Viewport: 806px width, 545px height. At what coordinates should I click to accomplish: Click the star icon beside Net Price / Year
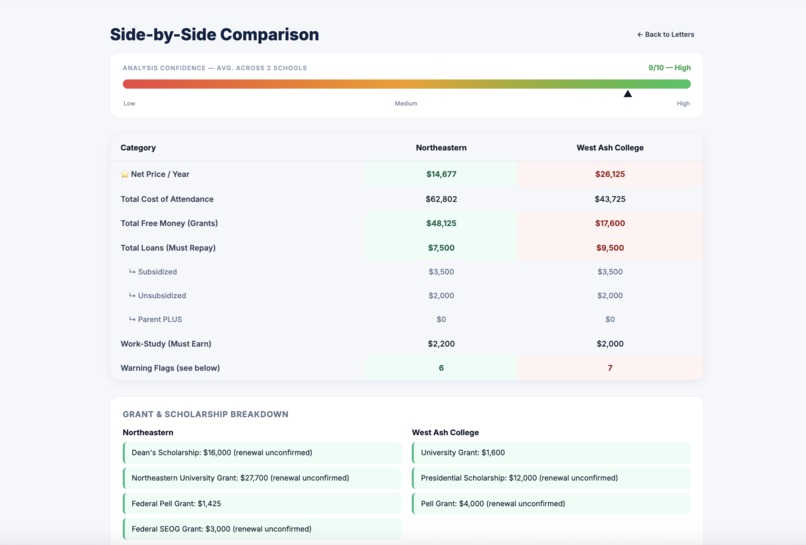point(124,174)
